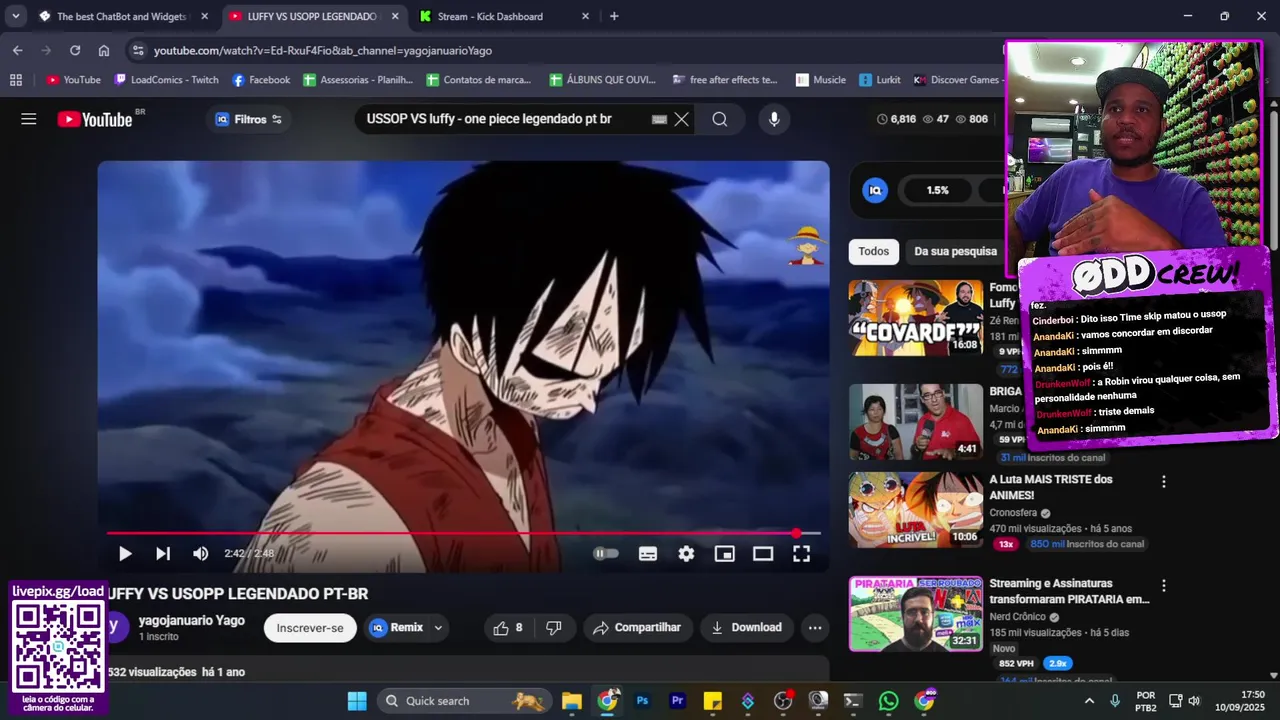
Task: Open WhatsApp from the taskbar
Action: pos(889,701)
